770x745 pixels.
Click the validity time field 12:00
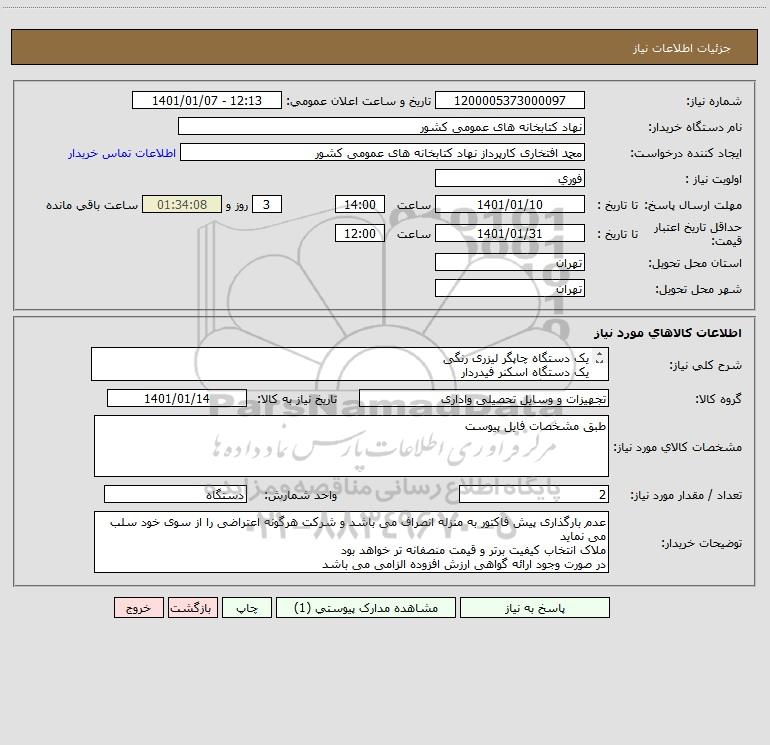click(359, 233)
